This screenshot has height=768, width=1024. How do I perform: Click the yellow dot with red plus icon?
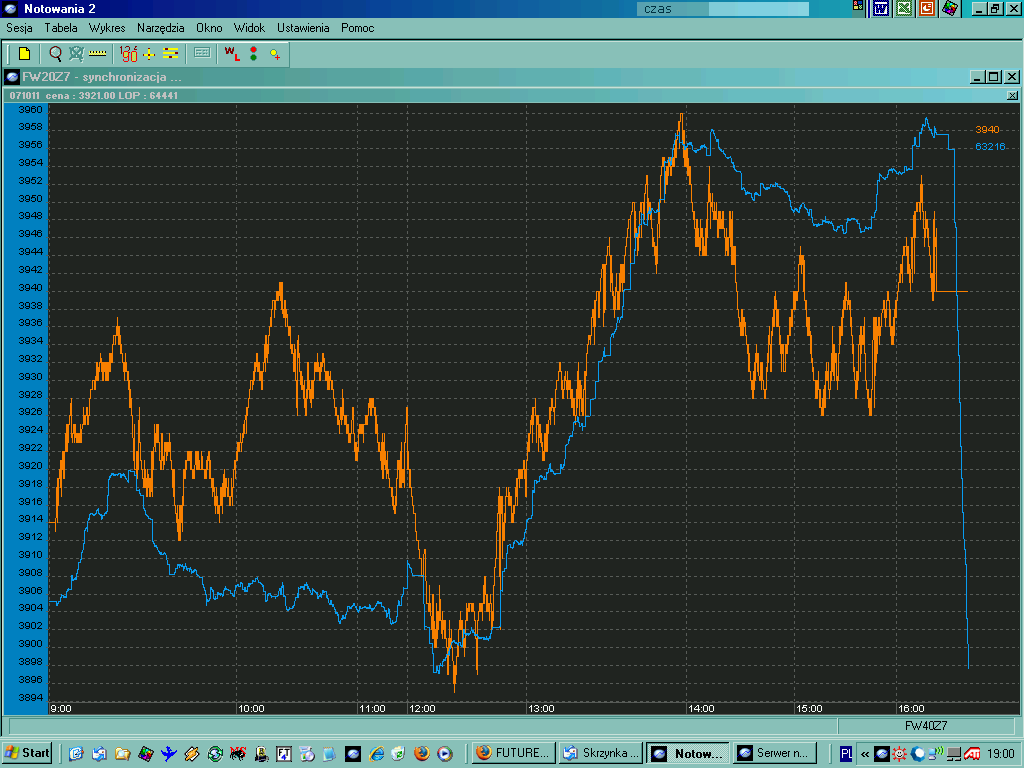275,54
